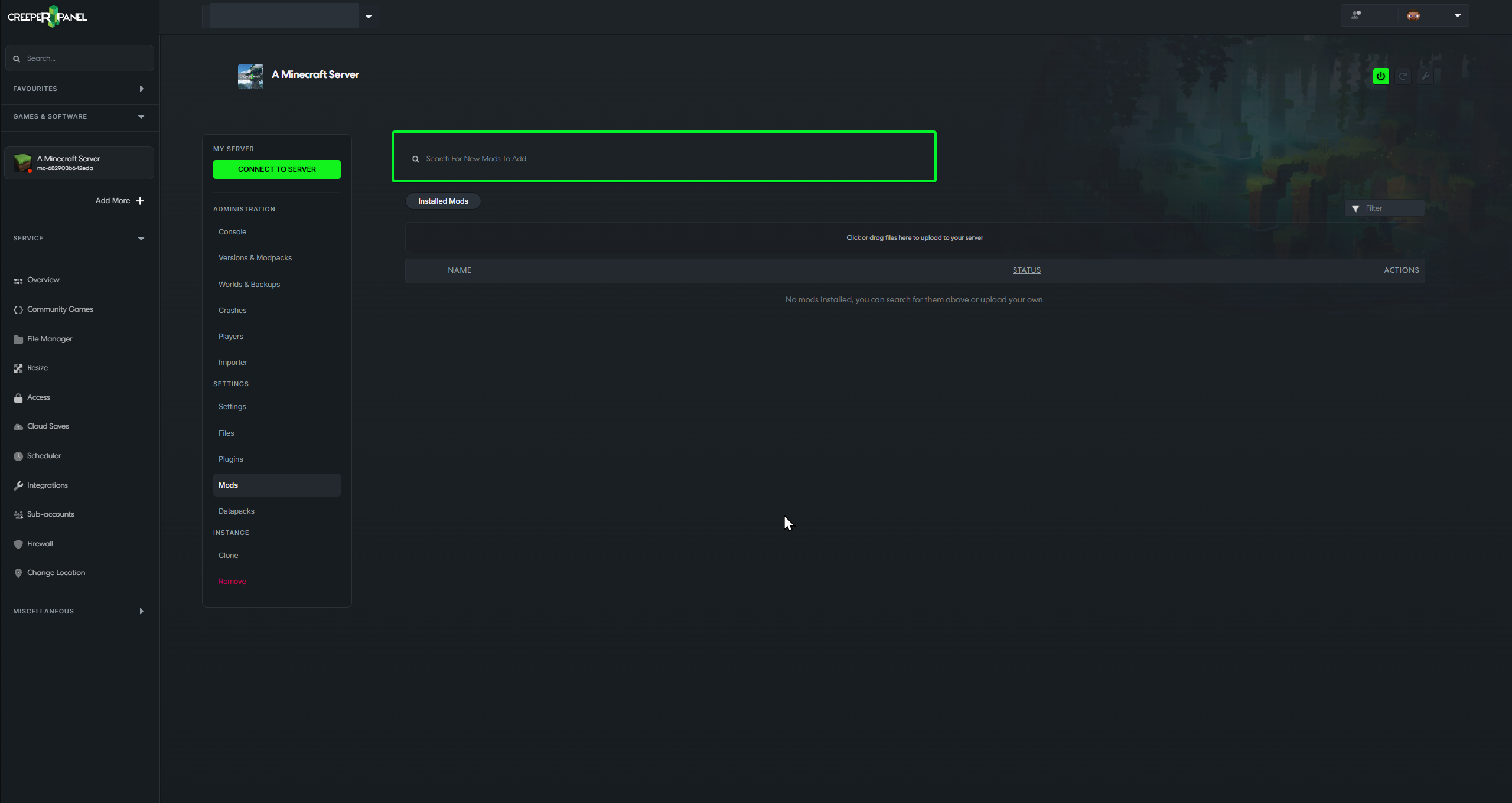Click the magnifier icon in the mod search
The height and width of the screenshot is (803, 1512).
pos(416,159)
